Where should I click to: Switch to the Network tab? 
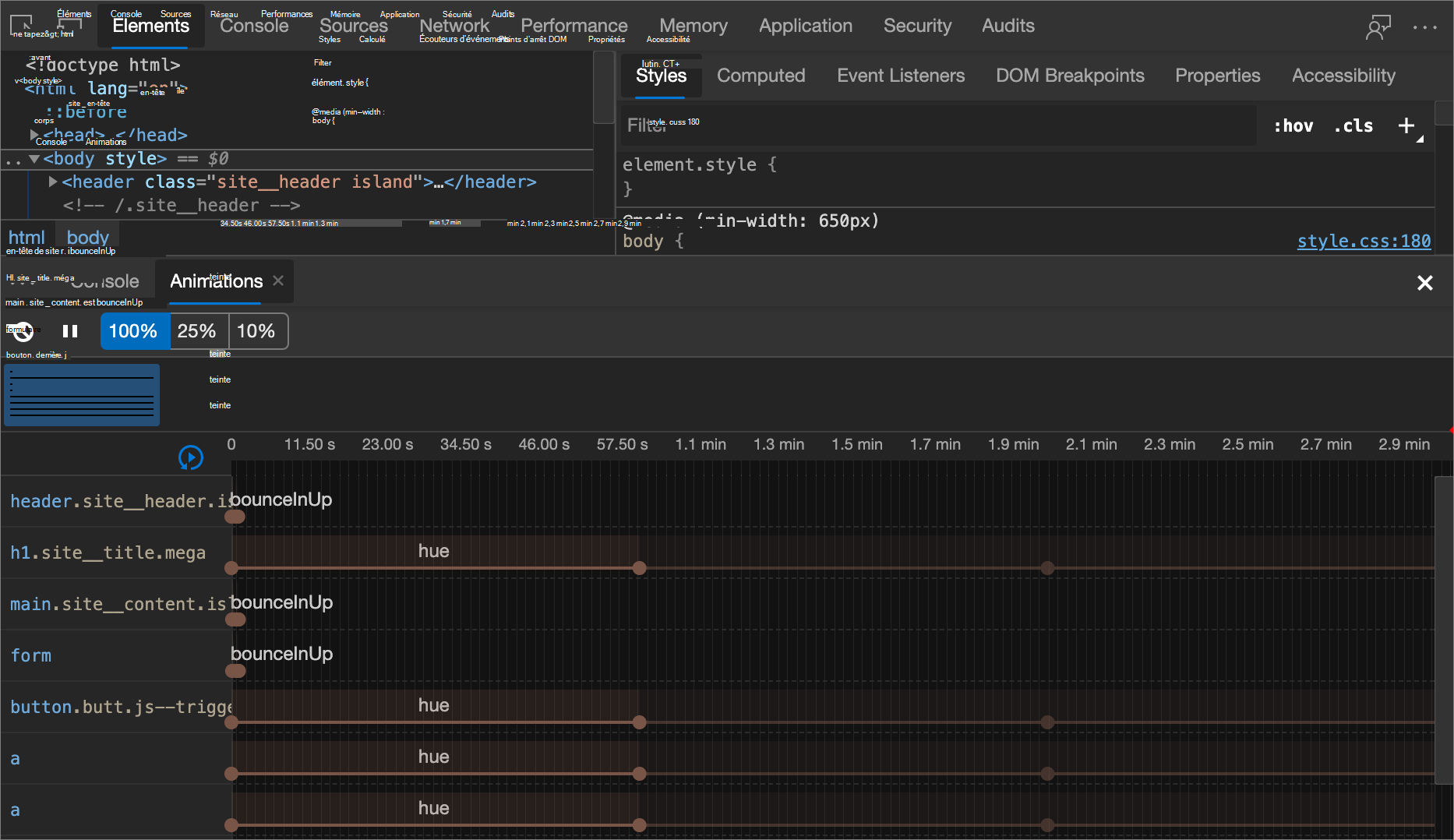454,26
